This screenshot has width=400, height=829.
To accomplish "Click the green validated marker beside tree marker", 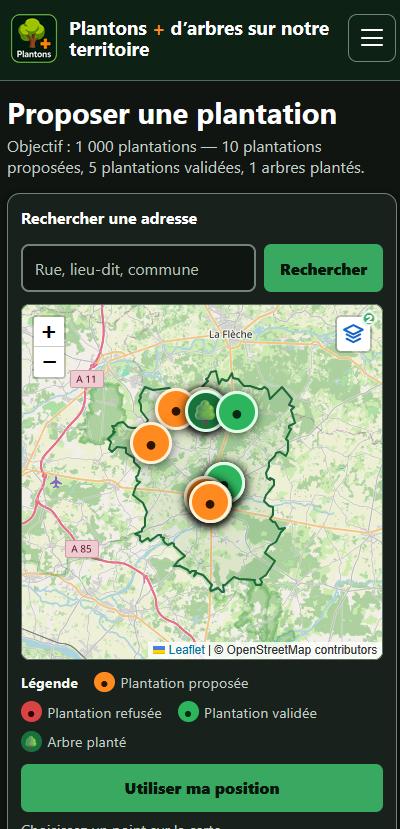I will coord(237,414).
